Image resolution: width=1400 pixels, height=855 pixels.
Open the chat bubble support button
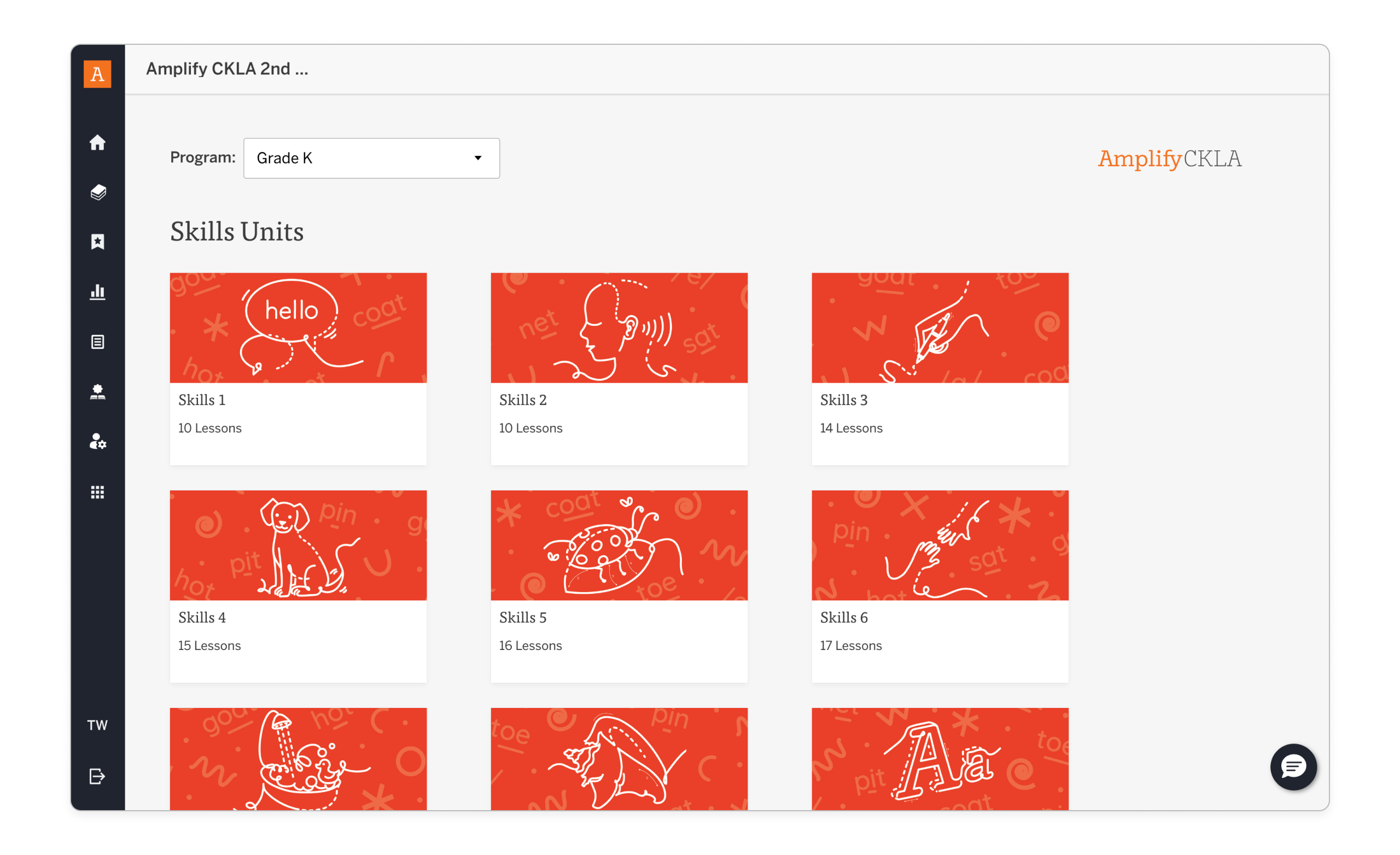tap(1293, 767)
